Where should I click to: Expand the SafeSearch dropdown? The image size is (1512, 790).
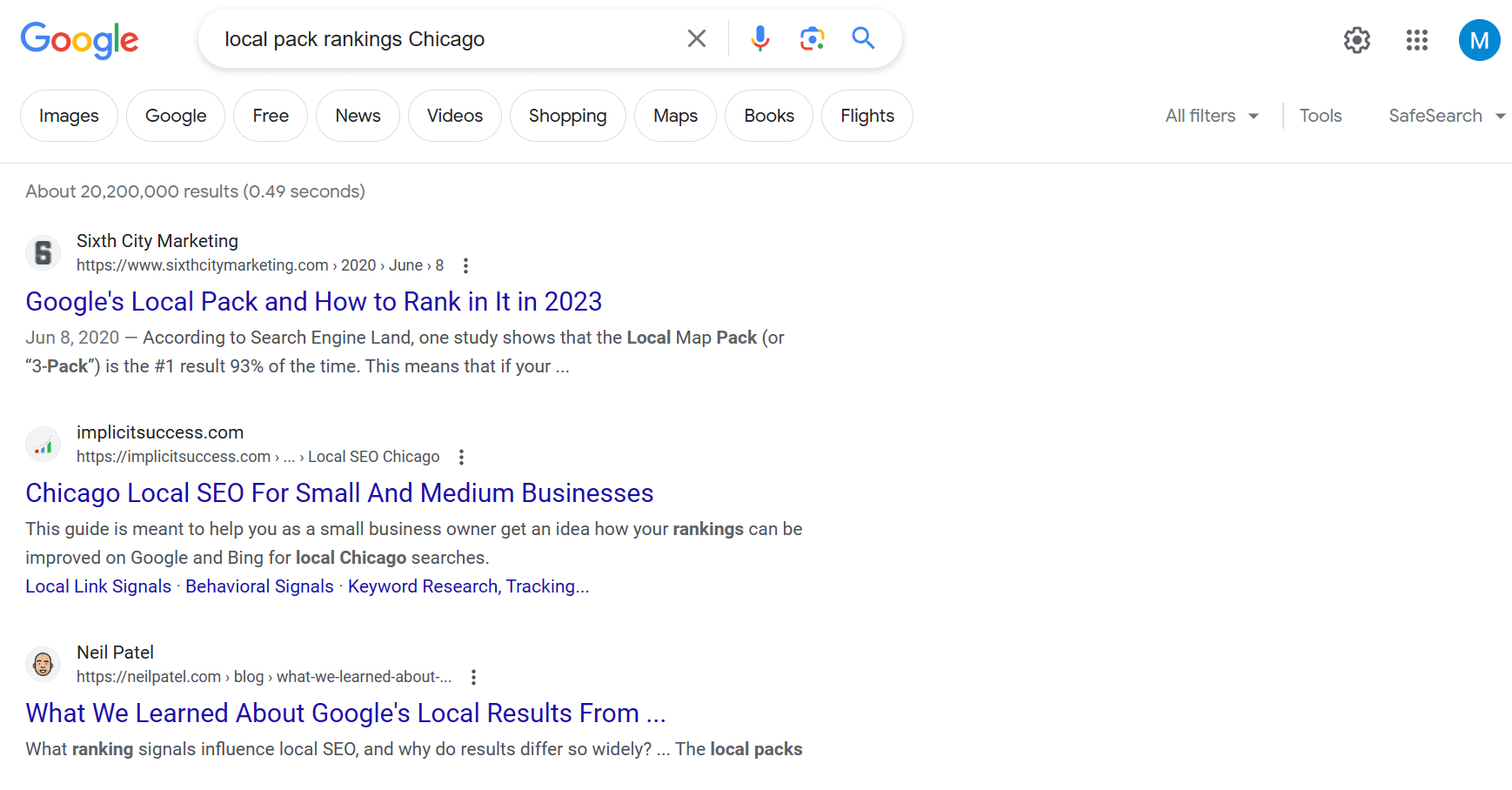point(1446,116)
